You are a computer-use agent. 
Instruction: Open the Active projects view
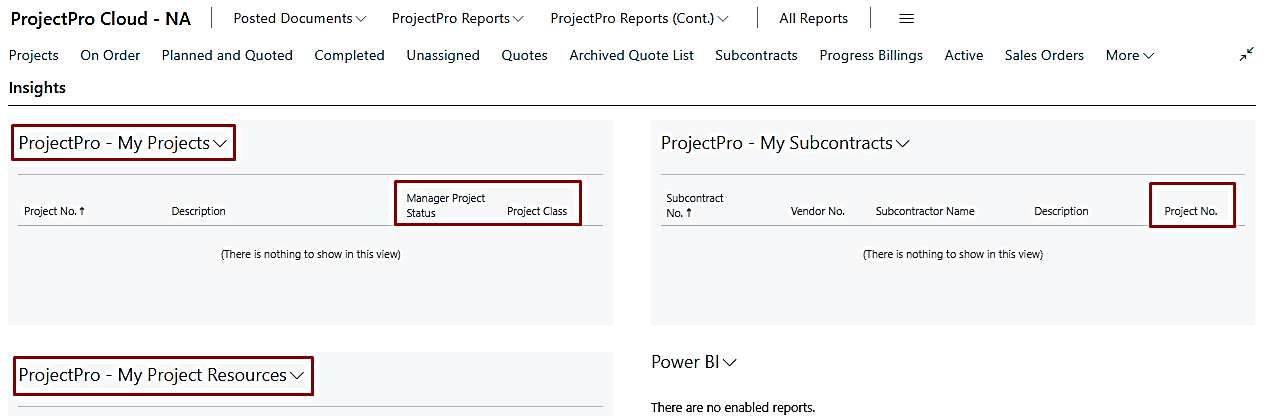tap(964, 56)
